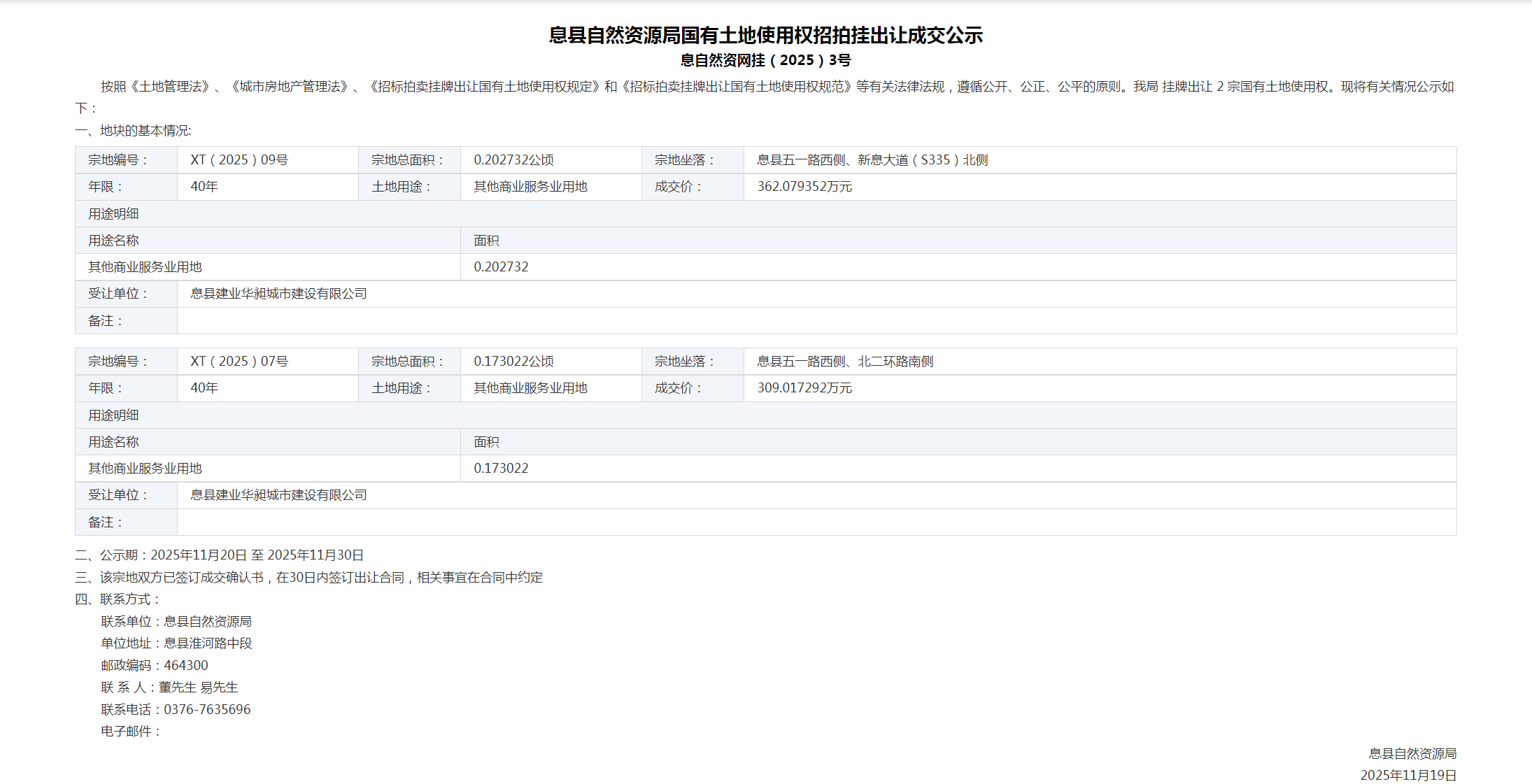Click the heading 四、联系方式

click(x=118, y=599)
